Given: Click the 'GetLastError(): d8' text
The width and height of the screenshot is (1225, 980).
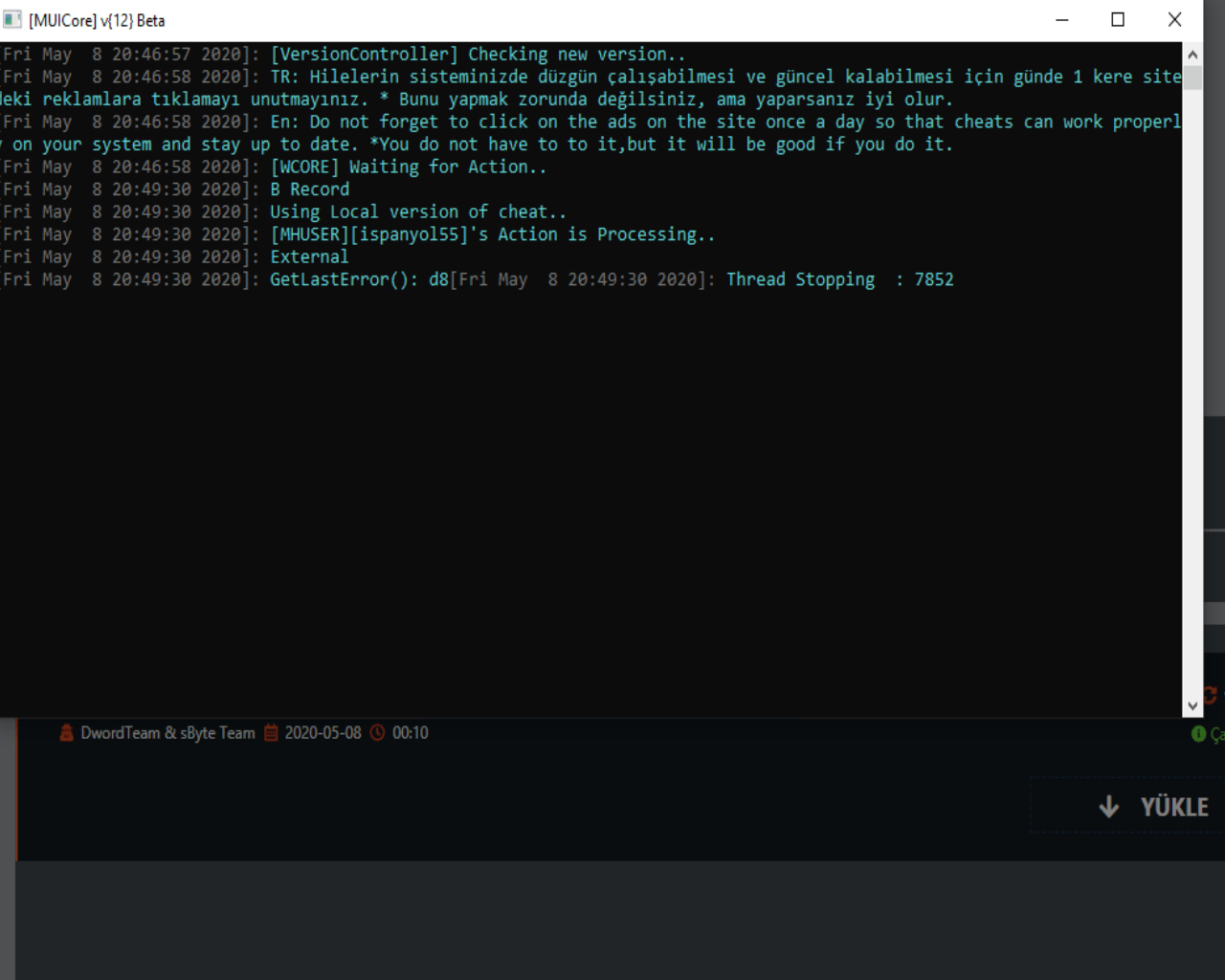Looking at the screenshot, I should (x=359, y=279).
